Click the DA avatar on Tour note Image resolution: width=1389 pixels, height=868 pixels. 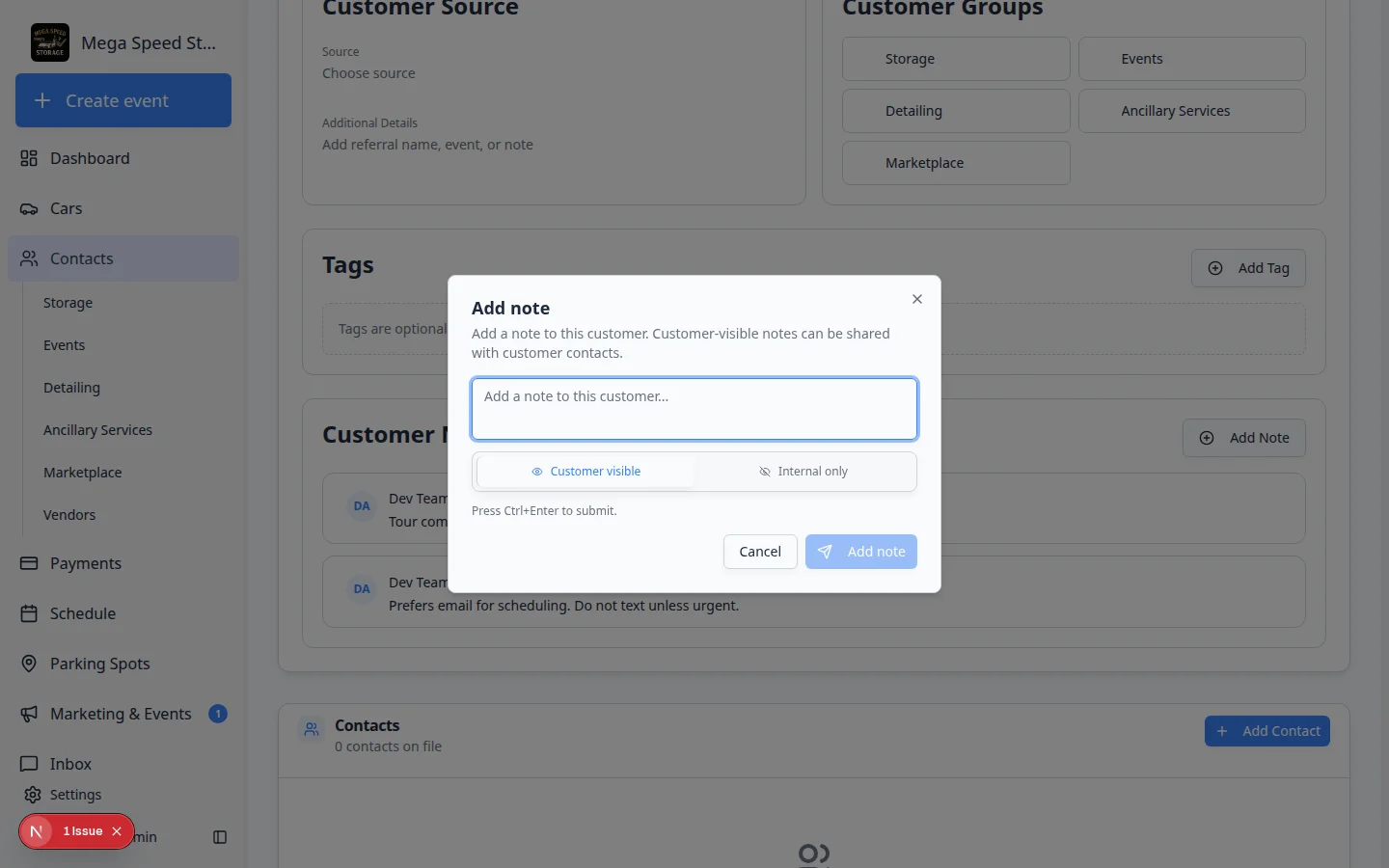(362, 505)
